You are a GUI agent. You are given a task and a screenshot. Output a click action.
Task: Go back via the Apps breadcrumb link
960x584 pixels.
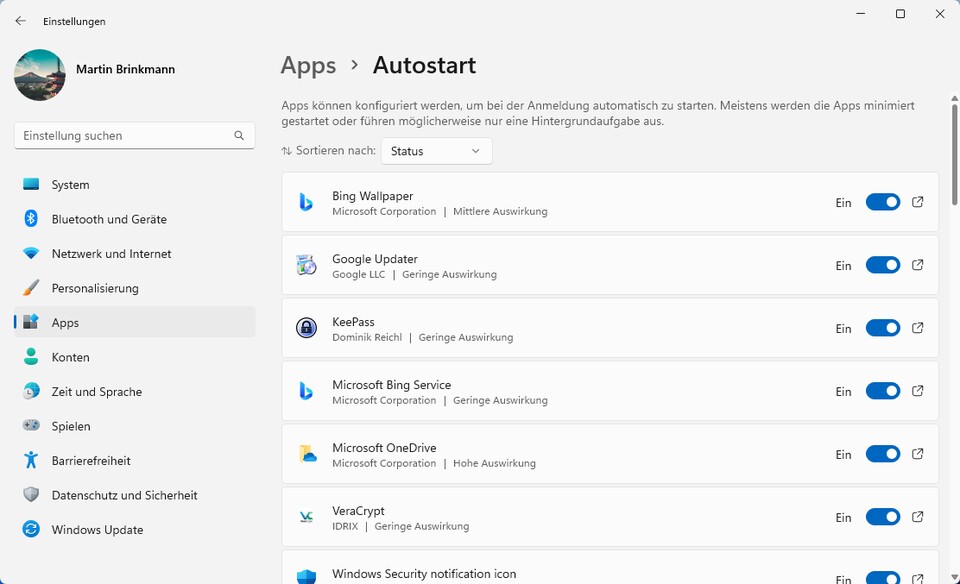307,65
